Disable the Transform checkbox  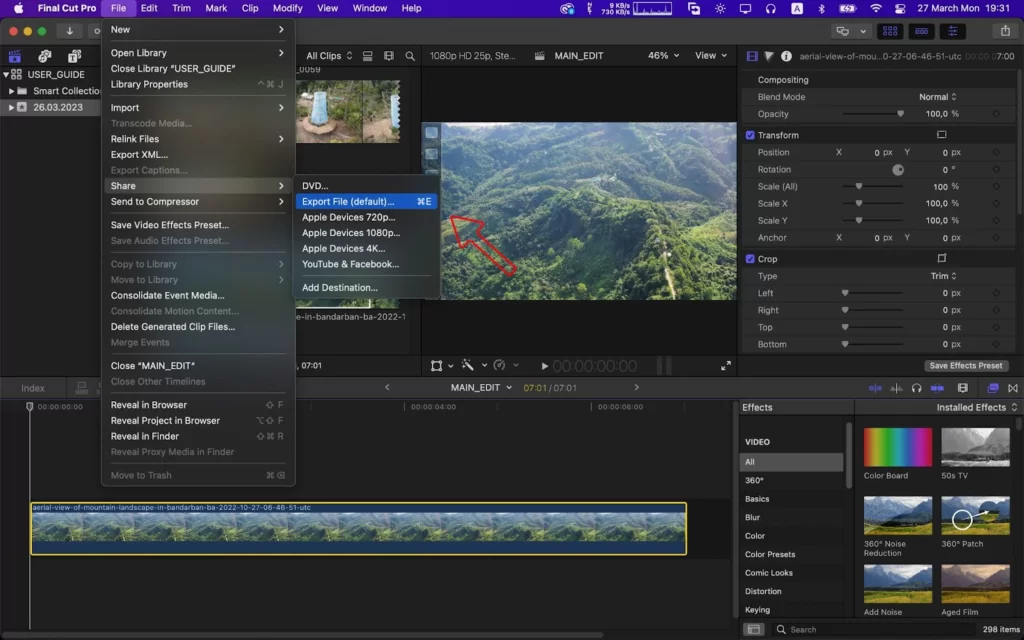(750, 135)
